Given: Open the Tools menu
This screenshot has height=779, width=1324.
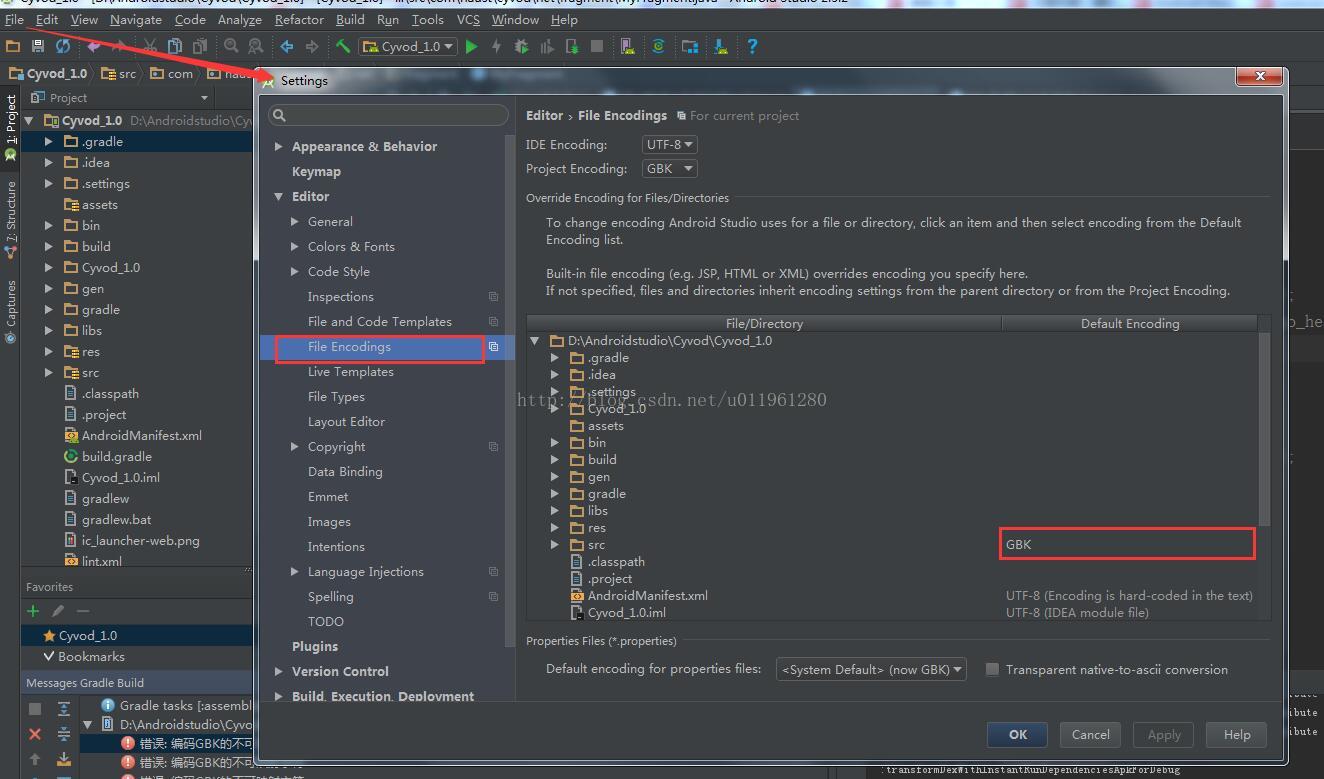Looking at the screenshot, I should point(427,19).
